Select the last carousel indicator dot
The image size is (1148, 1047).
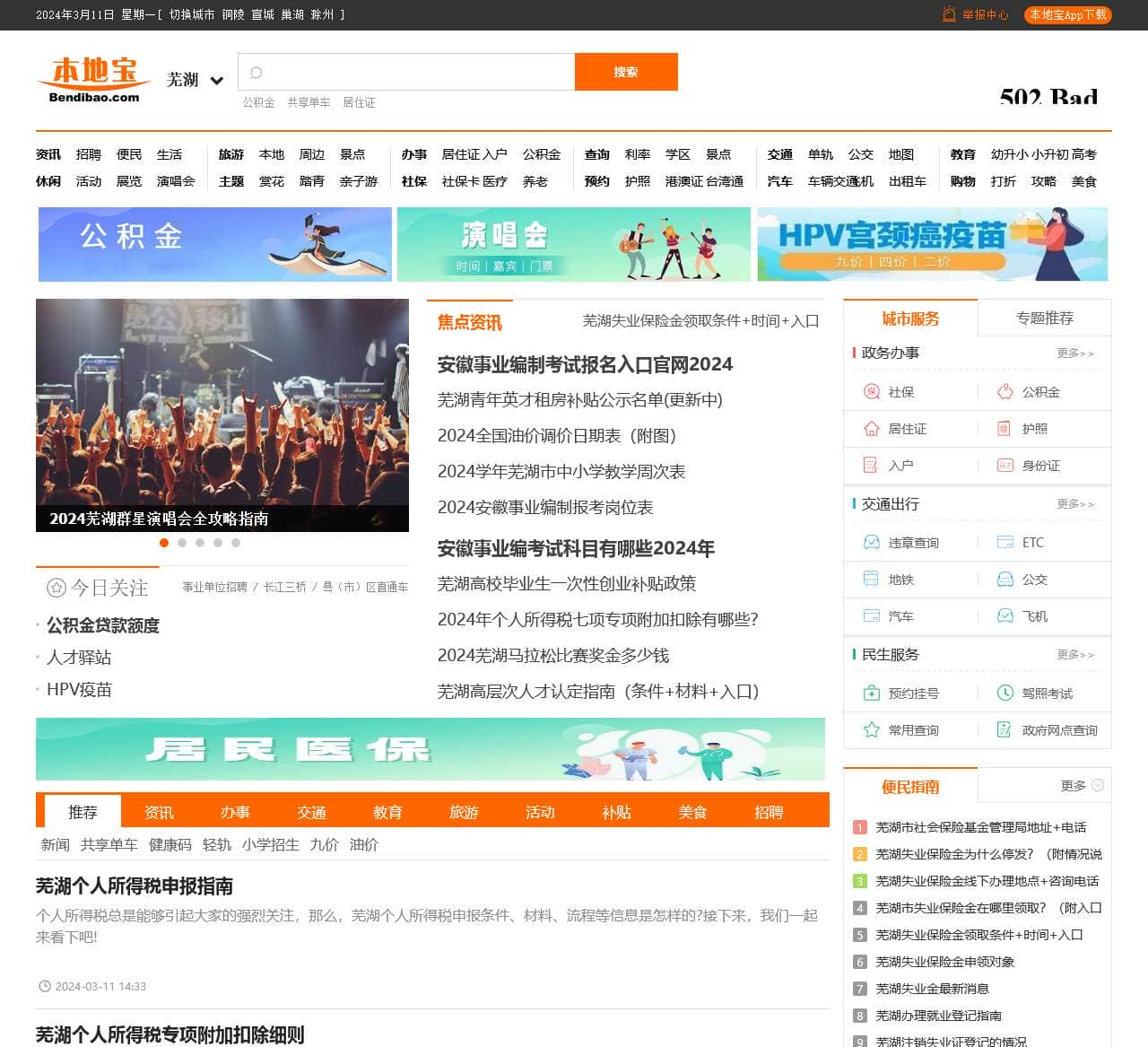click(236, 543)
